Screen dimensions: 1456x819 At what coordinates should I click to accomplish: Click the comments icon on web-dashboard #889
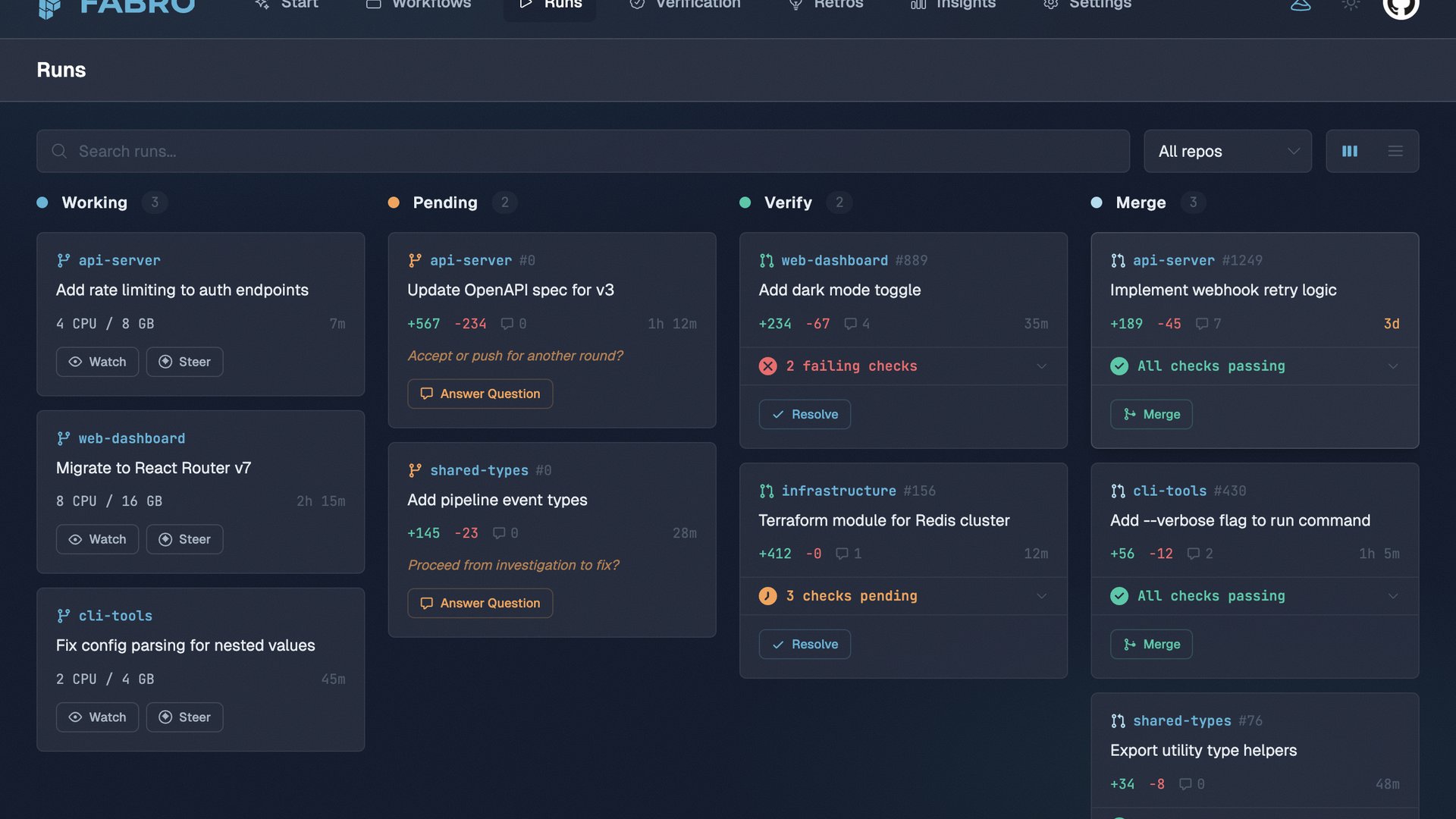coord(851,324)
